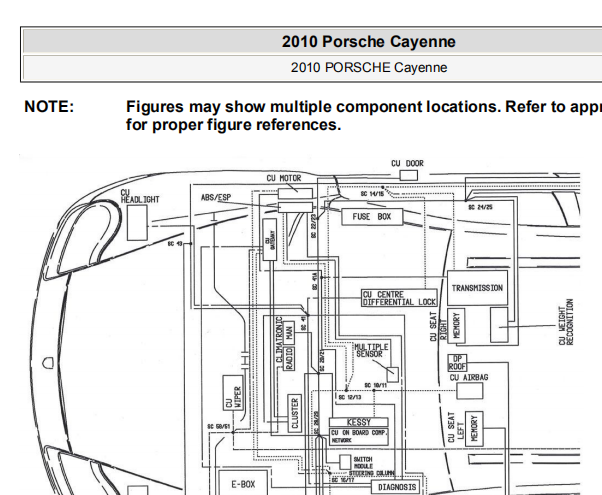The height and width of the screenshot is (495, 602).
Task: Click the KESSY box
Action: click(358, 422)
